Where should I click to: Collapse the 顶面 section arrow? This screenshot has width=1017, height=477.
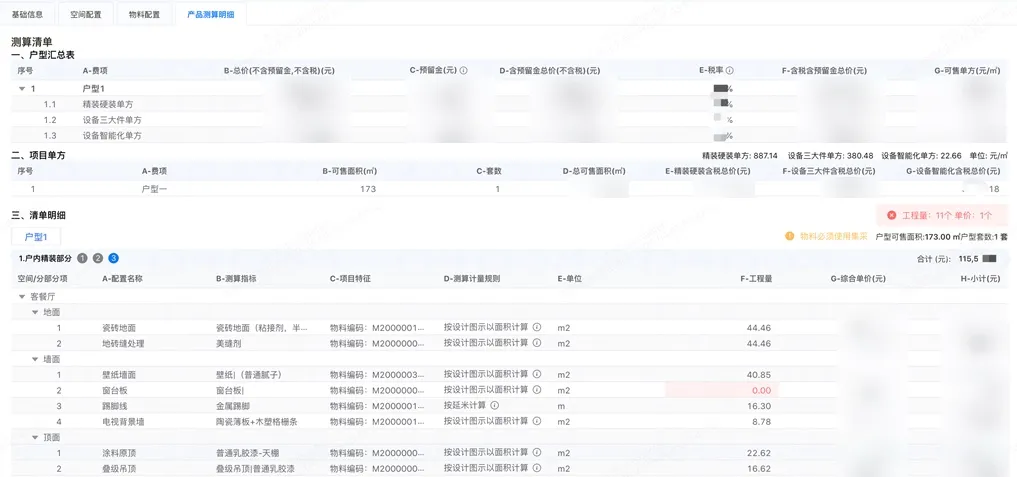pos(35,437)
